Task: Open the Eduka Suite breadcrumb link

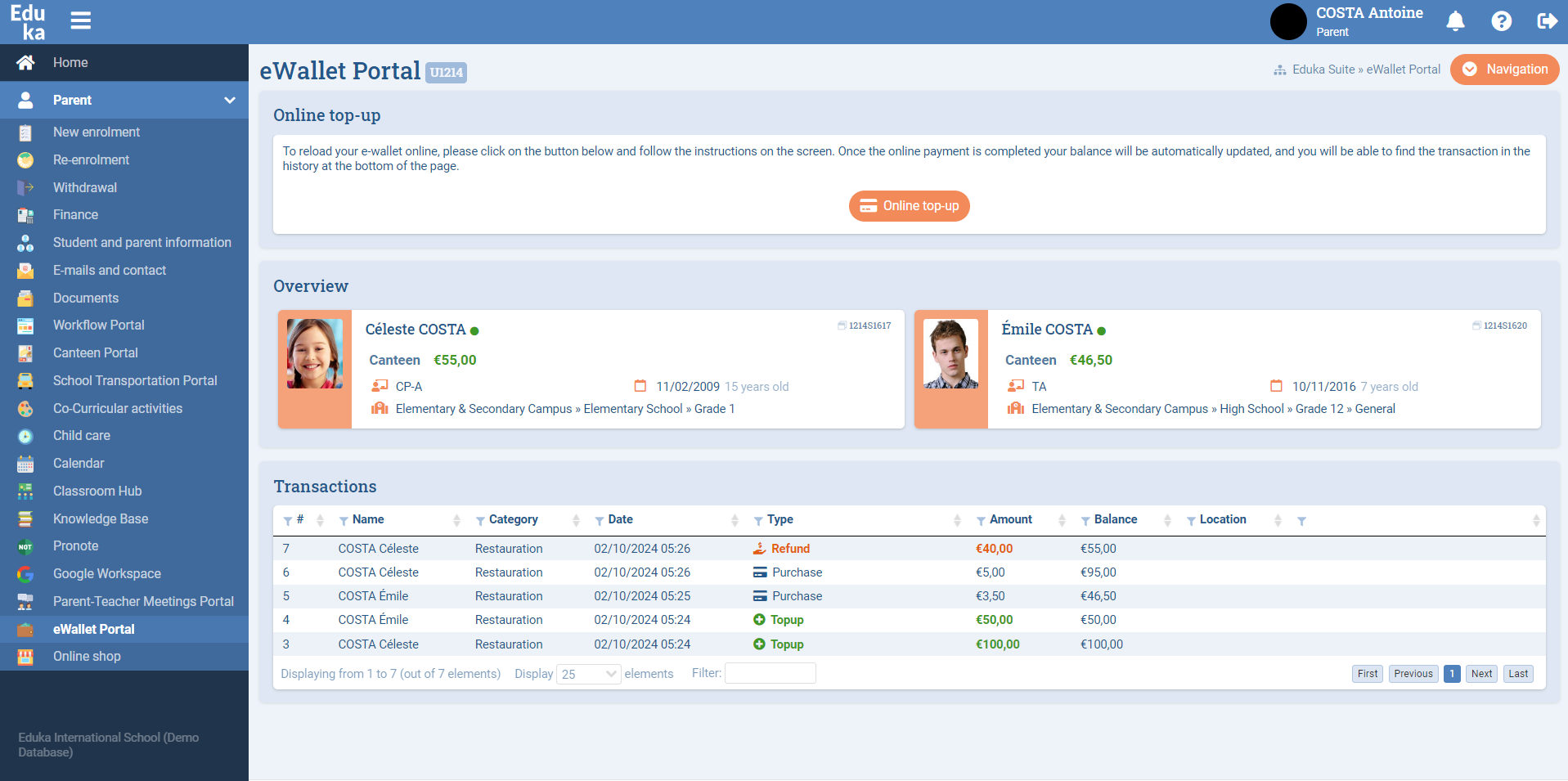Action: [x=1322, y=70]
